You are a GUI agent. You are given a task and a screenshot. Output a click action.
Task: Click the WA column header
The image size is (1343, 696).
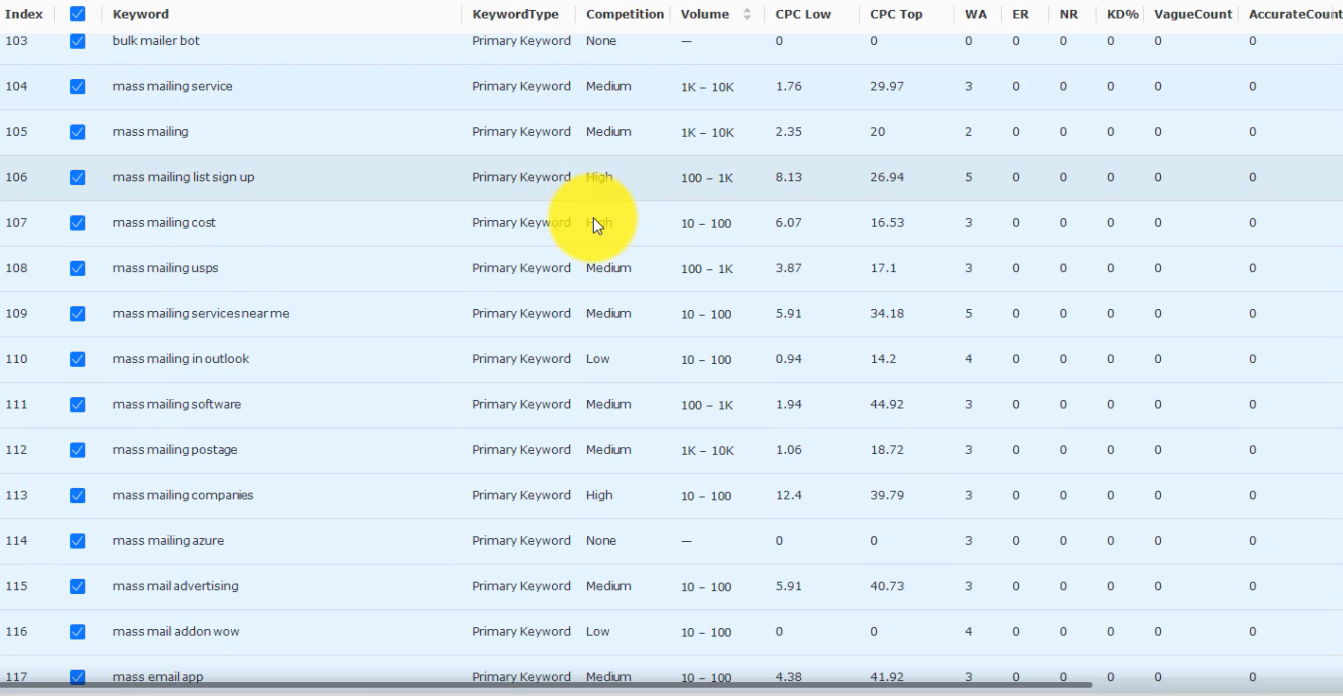tap(976, 14)
